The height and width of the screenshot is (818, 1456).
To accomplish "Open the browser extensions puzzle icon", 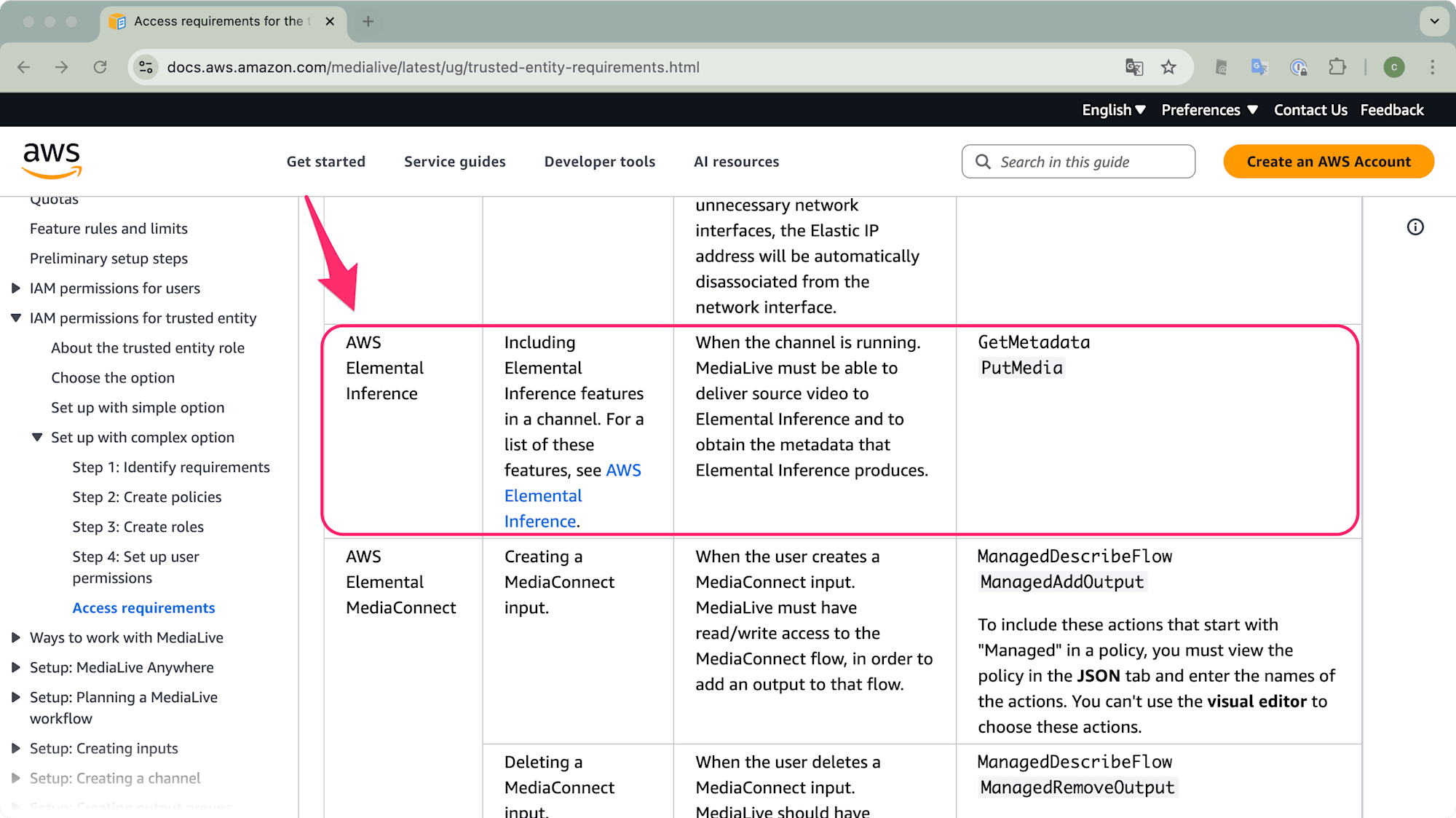I will tap(1337, 67).
